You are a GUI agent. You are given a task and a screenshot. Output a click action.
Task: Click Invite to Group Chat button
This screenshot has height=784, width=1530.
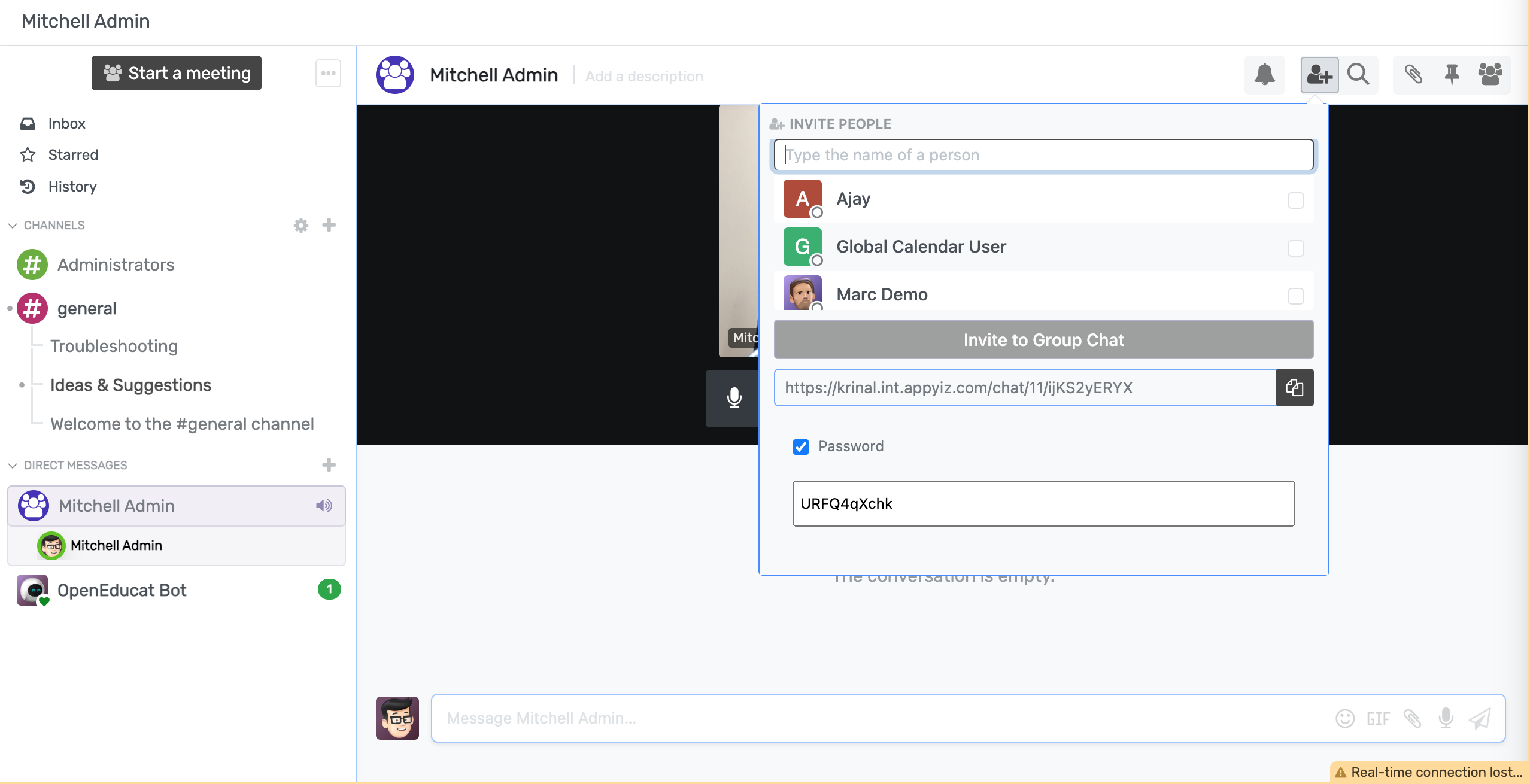tap(1043, 340)
